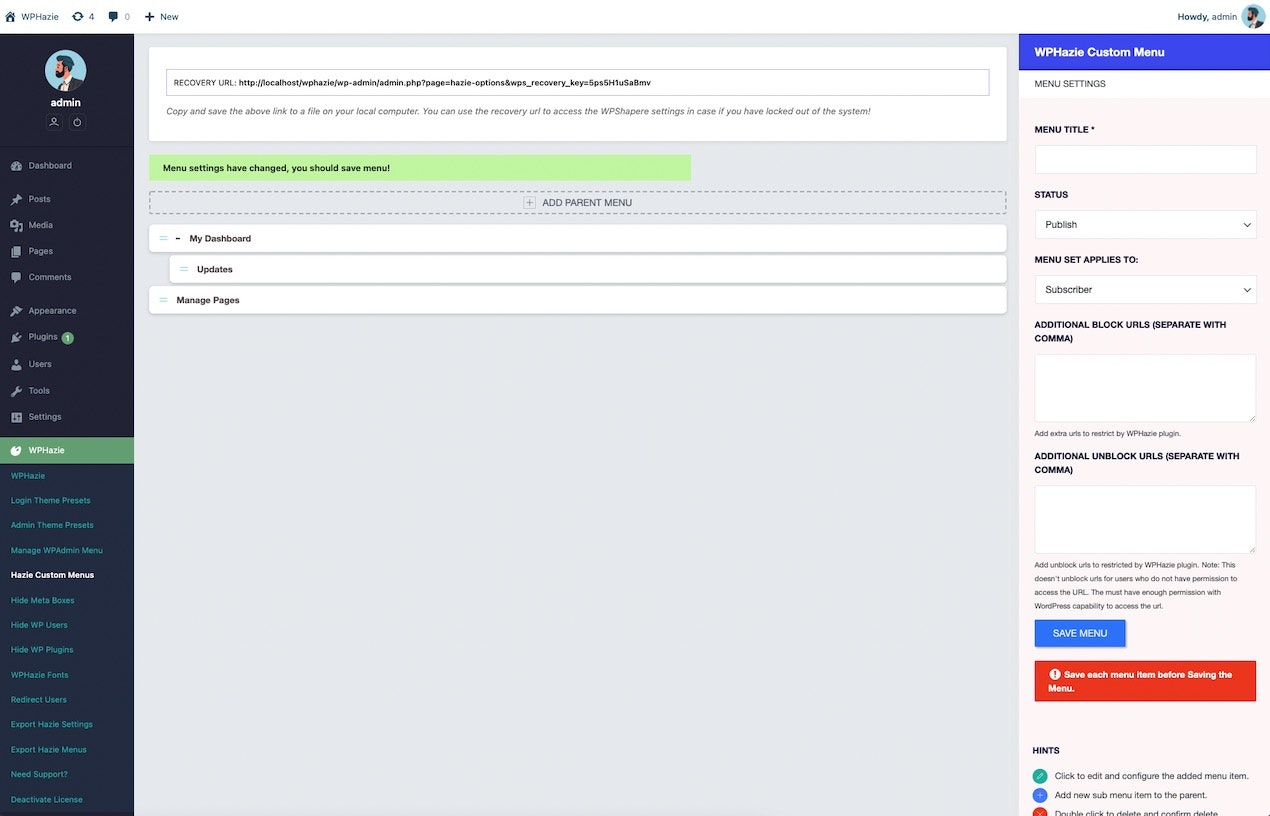The height and width of the screenshot is (816, 1270).
Task: Click the Media icon in sidebar
Action: click(16, 226)
